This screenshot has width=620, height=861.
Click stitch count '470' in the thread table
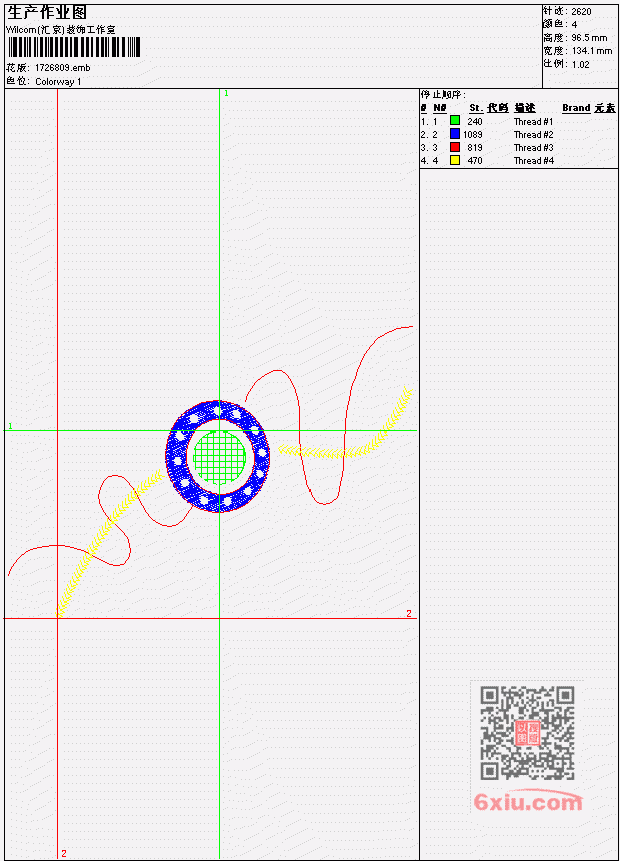tap(475, 161)
